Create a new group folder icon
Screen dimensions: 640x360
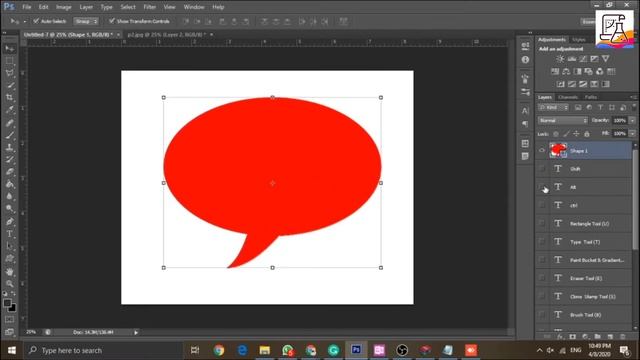598,337
